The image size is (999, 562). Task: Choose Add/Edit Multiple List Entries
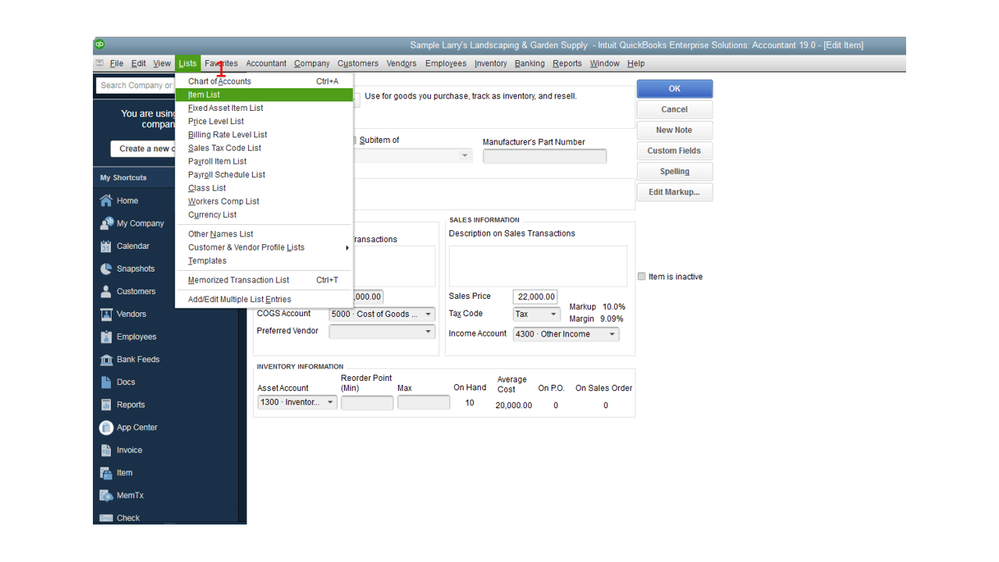(x=263, y=299)
